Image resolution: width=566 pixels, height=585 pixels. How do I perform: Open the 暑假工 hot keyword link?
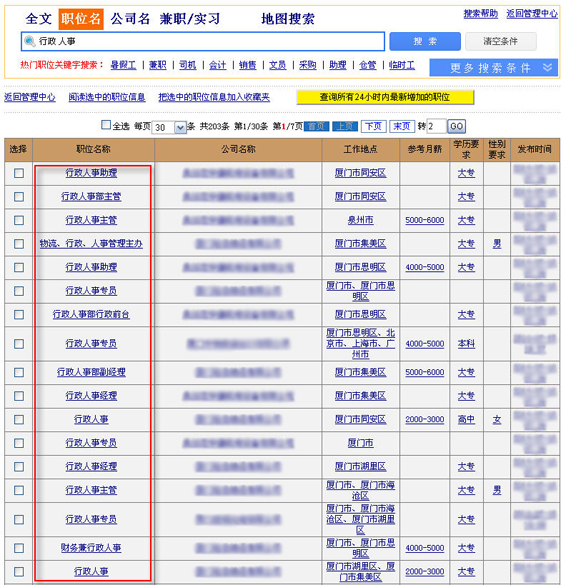[123, 65]
